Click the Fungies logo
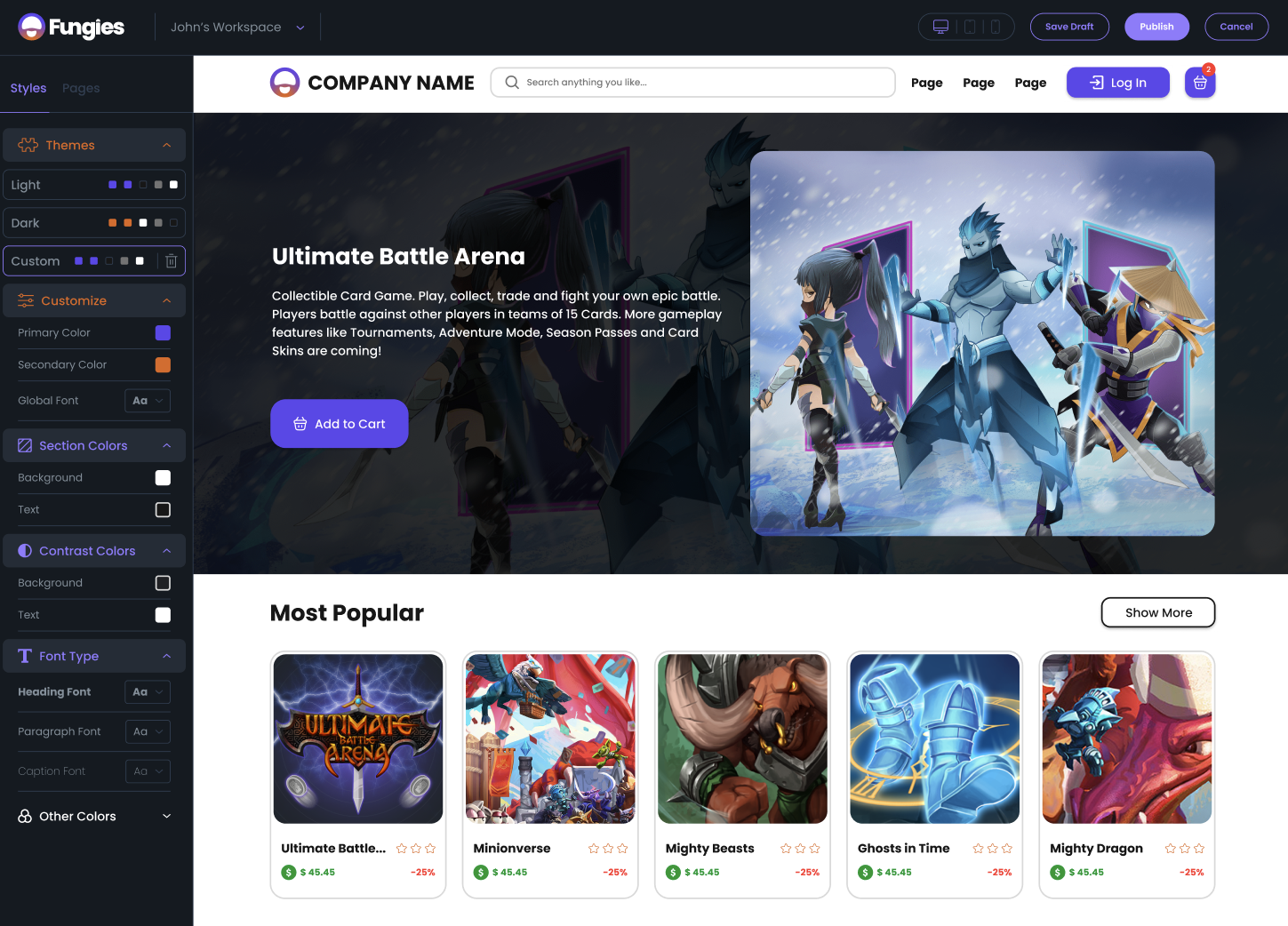 [x=71, y=27]
